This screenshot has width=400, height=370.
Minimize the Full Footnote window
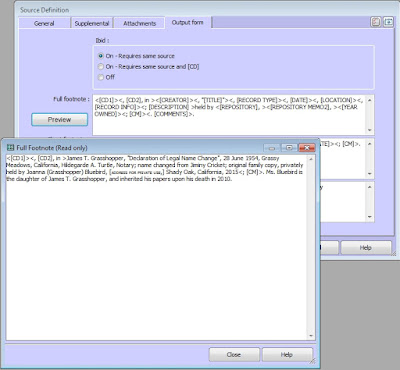(272, 148)
